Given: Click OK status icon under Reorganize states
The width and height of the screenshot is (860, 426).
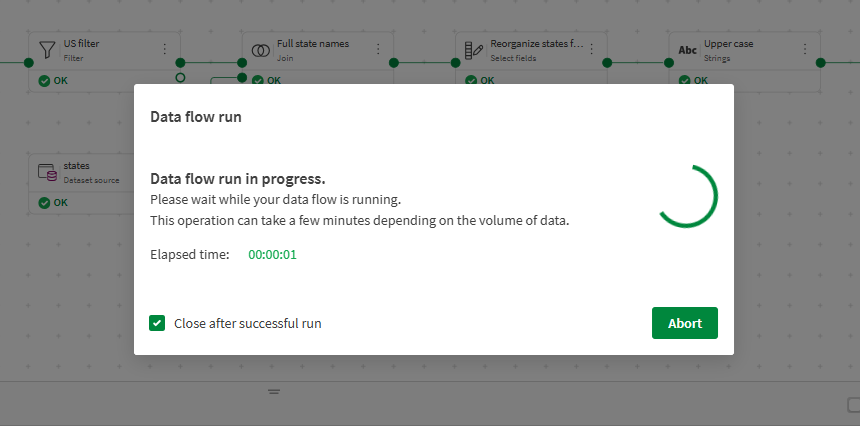Looking at the screenshot, I should 472,80.
